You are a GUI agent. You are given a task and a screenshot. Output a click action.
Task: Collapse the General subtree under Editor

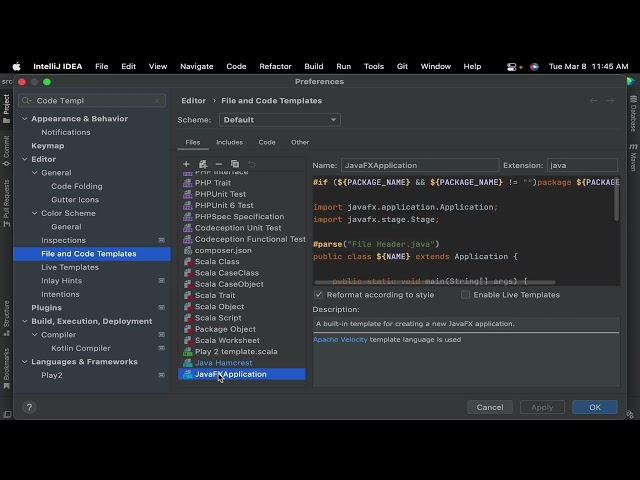point(35,173)
